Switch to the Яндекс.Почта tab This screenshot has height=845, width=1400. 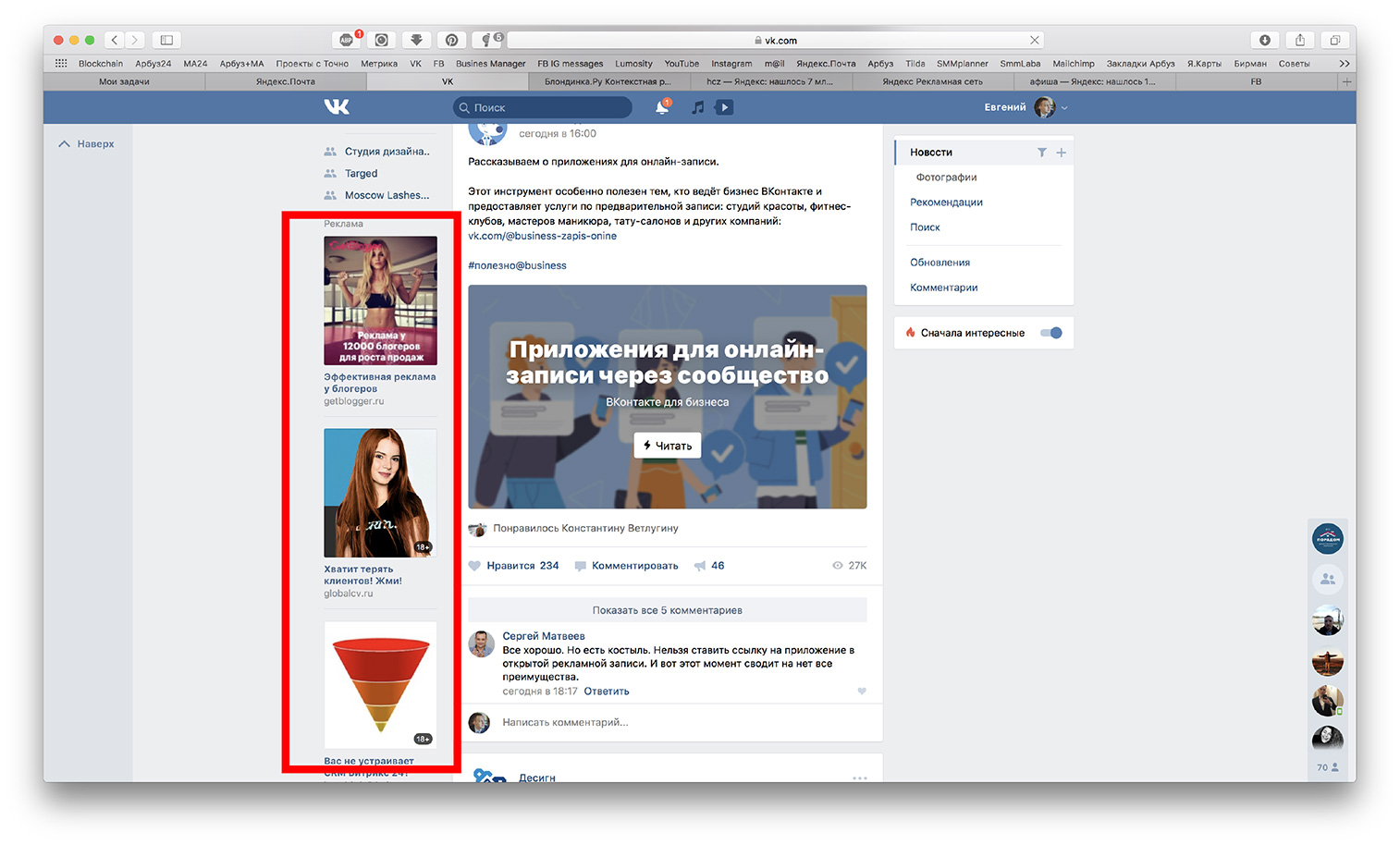tap(286, 81)
